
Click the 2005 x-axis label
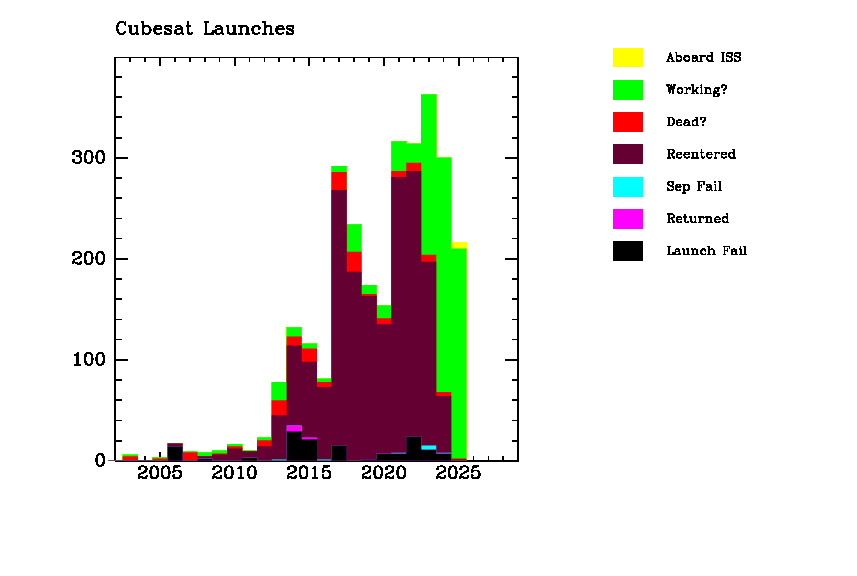(x=159, y=473)
